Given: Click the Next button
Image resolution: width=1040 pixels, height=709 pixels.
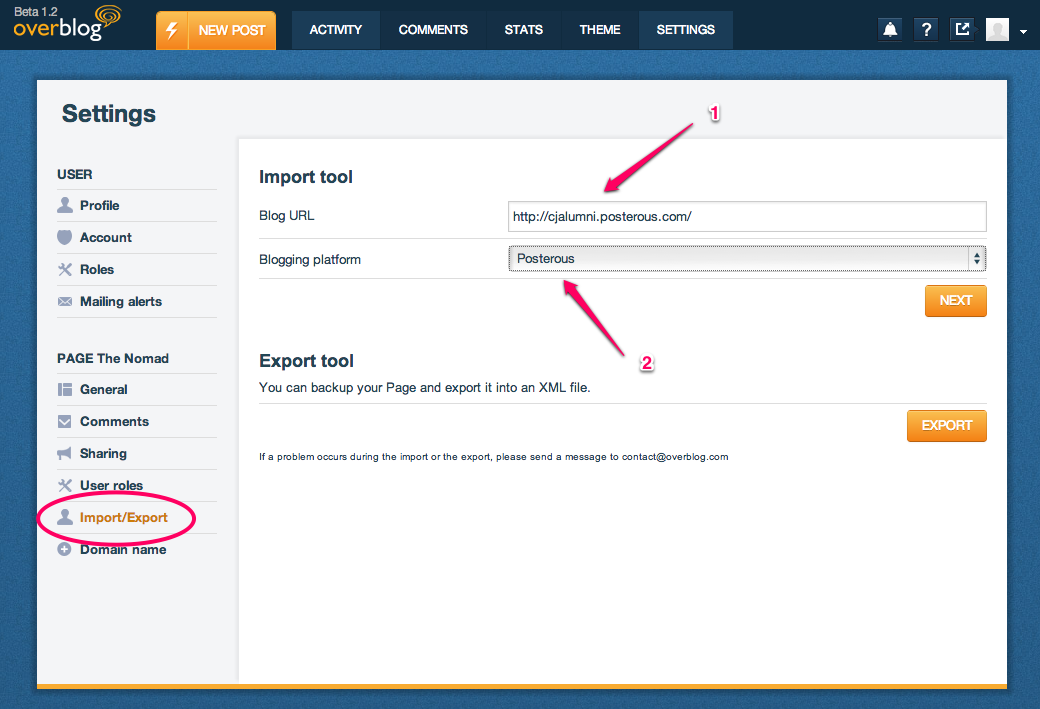Looking at the screenshot, I should [x=955, y=300].
